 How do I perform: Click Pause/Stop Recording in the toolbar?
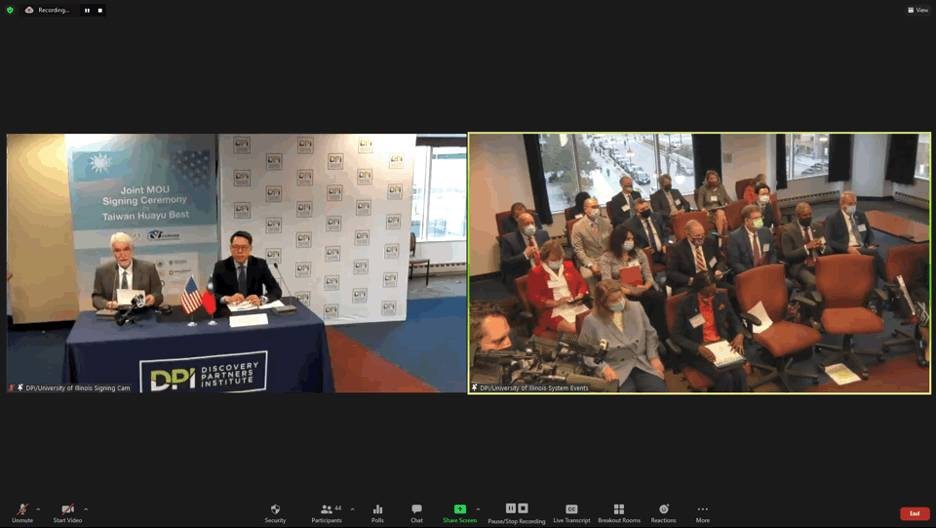(x=516, y=512)
